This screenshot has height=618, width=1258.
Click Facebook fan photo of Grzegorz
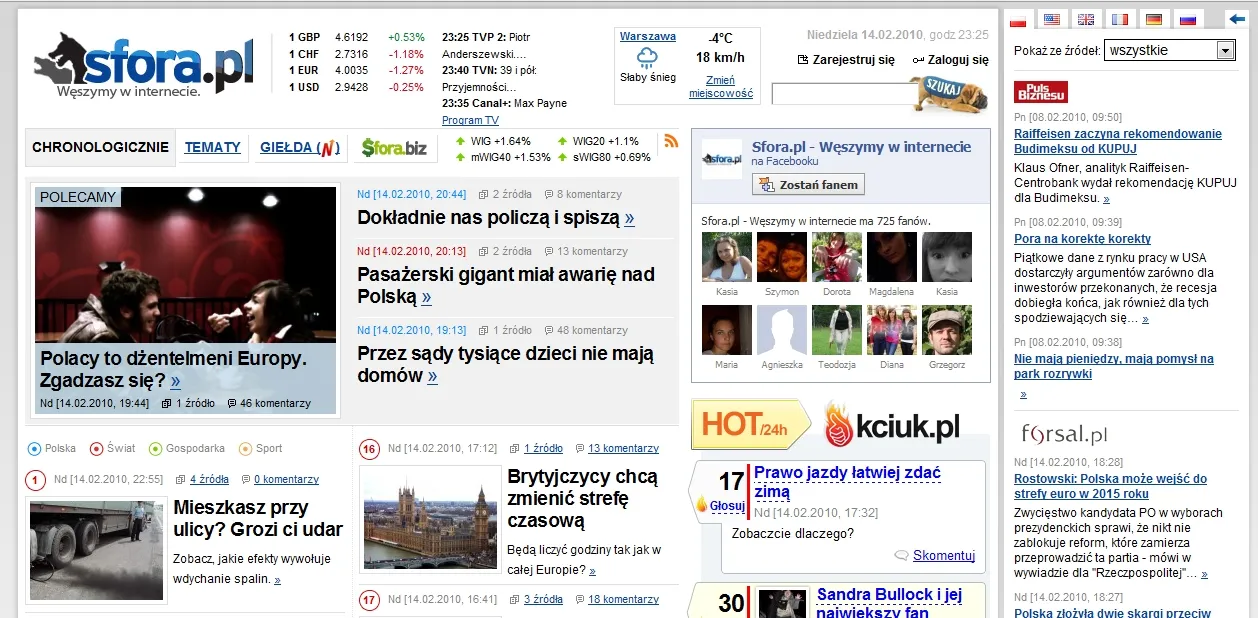pyautogui.click(x=947, y=330)
